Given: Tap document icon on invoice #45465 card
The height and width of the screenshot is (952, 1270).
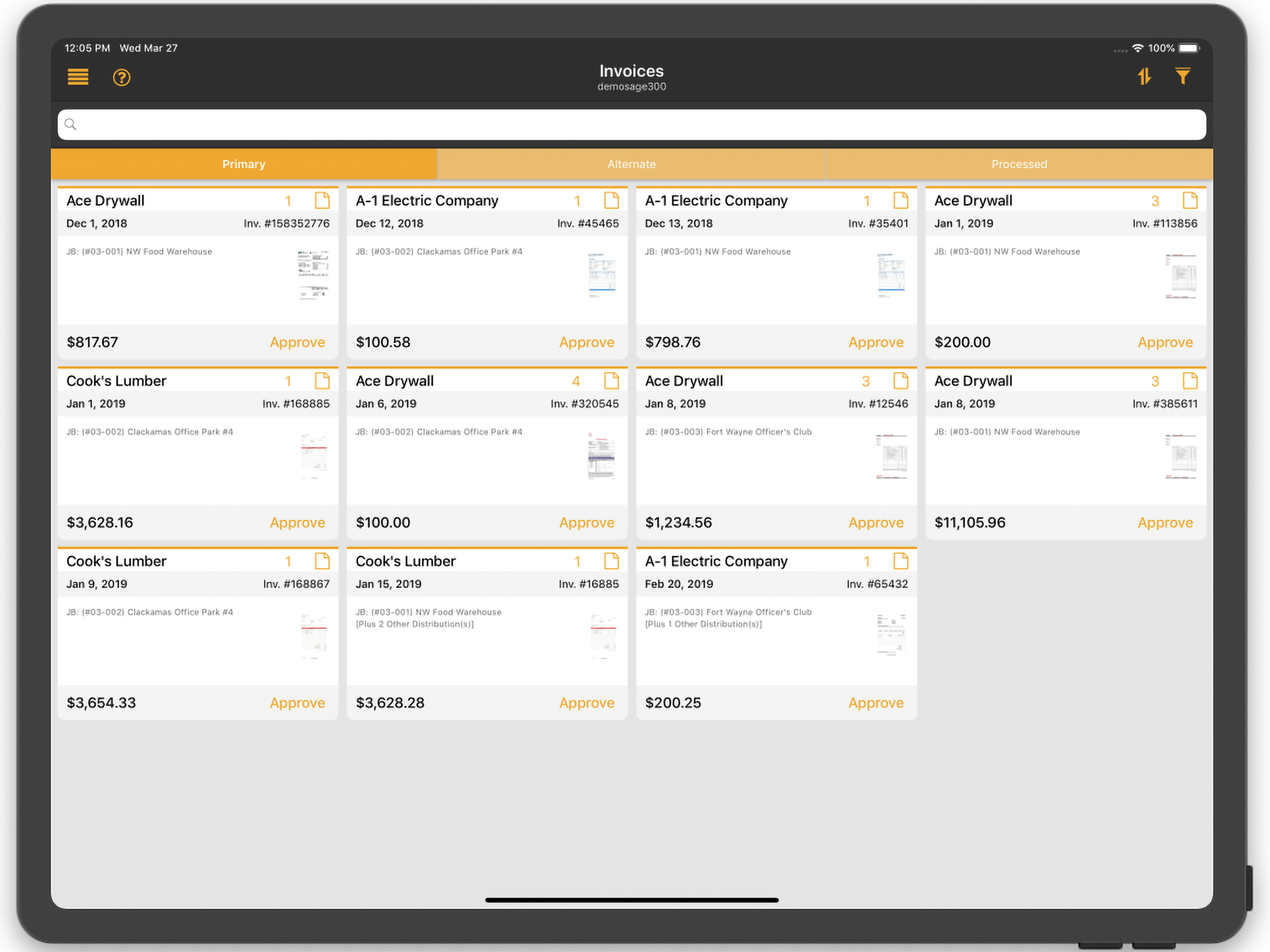Looking at the screenshot, I should pyautogui.click(x=611, y=200).
